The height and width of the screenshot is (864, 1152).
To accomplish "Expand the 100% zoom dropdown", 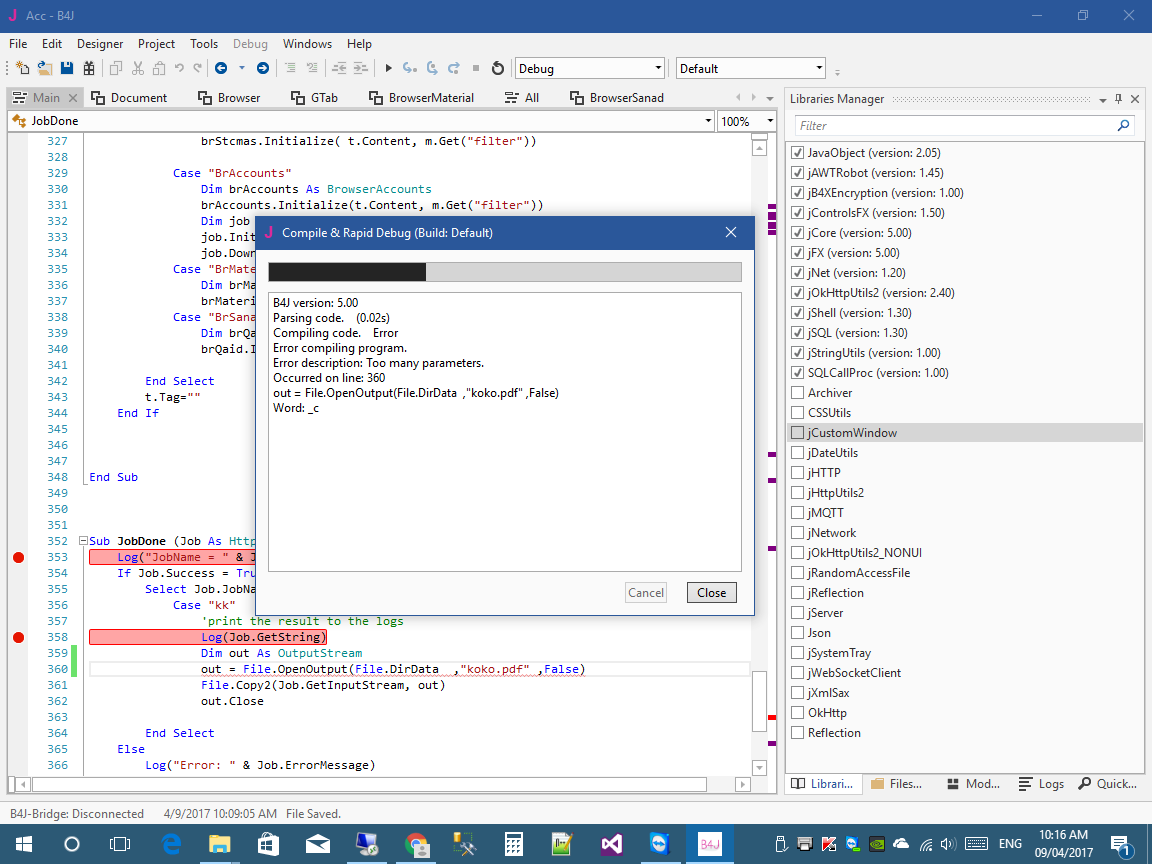I will (769, 121).
